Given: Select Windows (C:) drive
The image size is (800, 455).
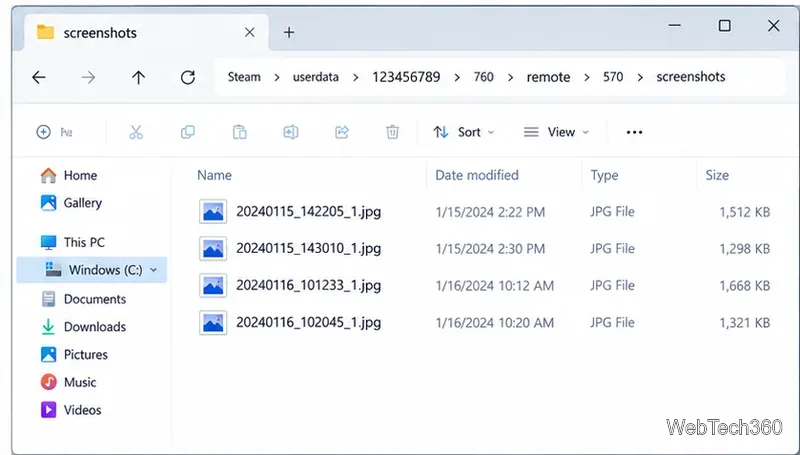Looking at the screenshot, I should 92,270.
